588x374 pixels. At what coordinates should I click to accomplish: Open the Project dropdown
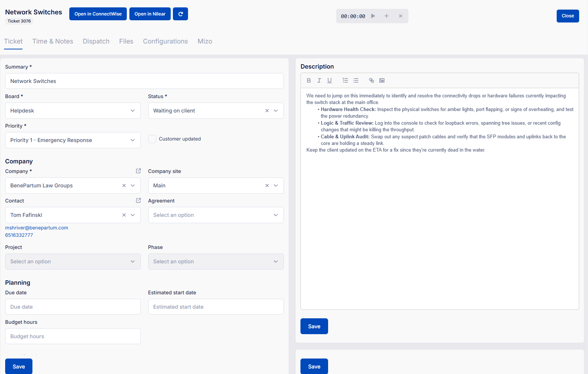point(73,261)
